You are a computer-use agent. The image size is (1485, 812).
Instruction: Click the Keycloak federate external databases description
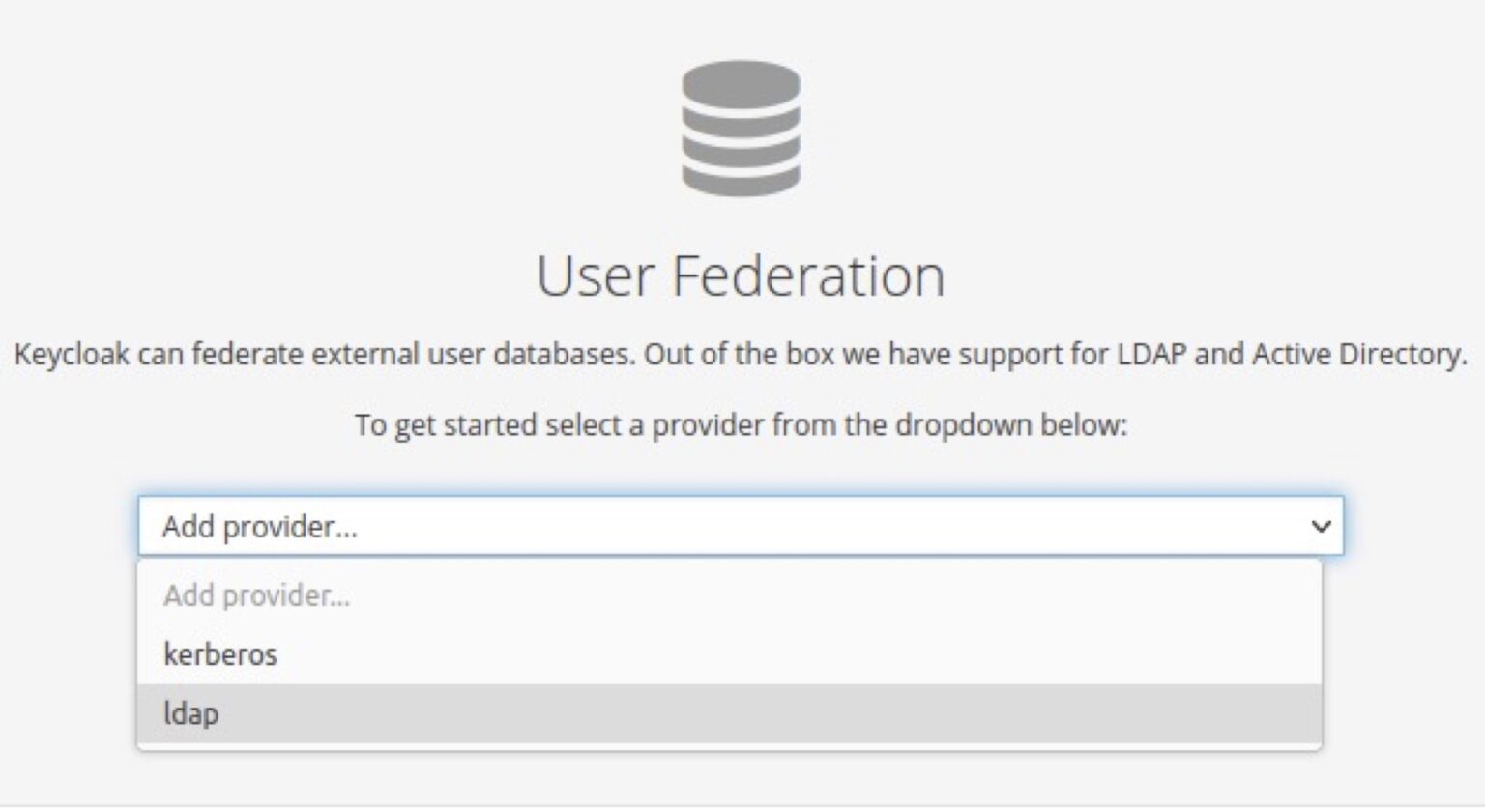(741, 354)
